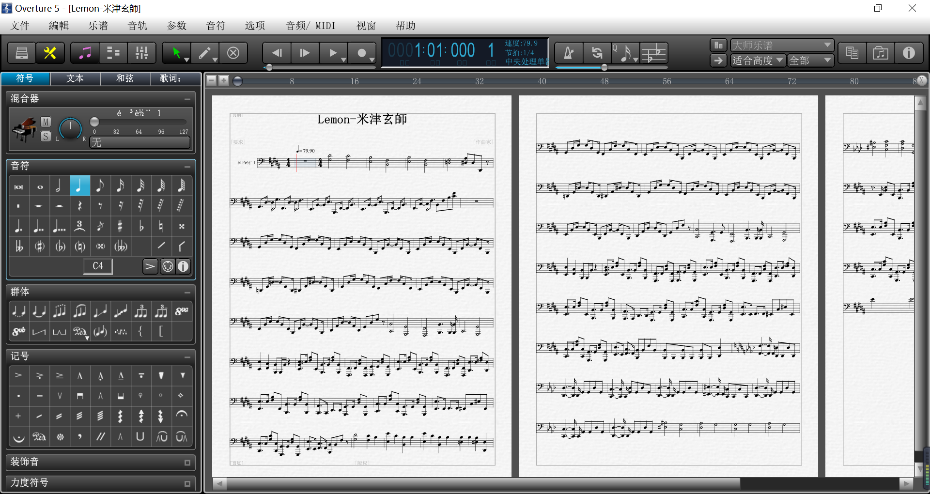Select the accent mark in the markings palette
Image resolution: width=930 pixels, height=494 pixels.
tap(19, 375)
